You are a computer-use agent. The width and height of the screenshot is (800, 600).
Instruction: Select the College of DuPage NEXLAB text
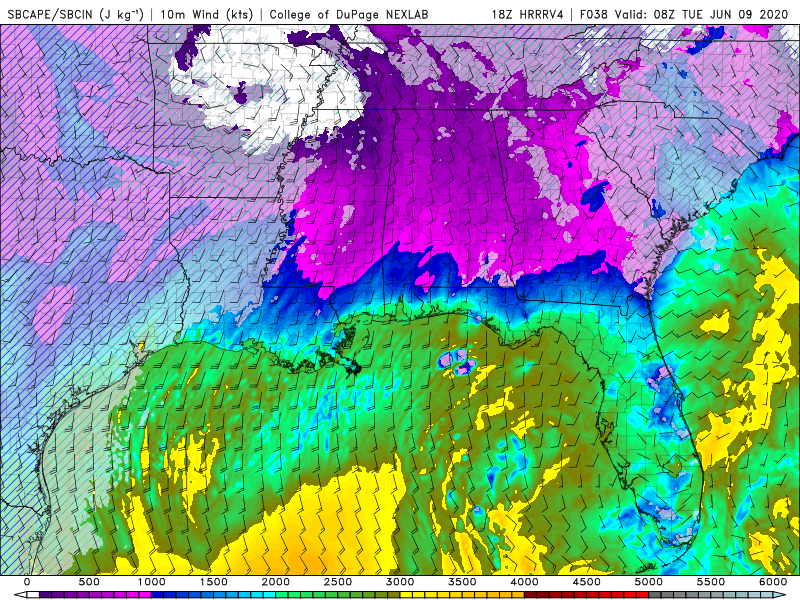click(348, 14)
